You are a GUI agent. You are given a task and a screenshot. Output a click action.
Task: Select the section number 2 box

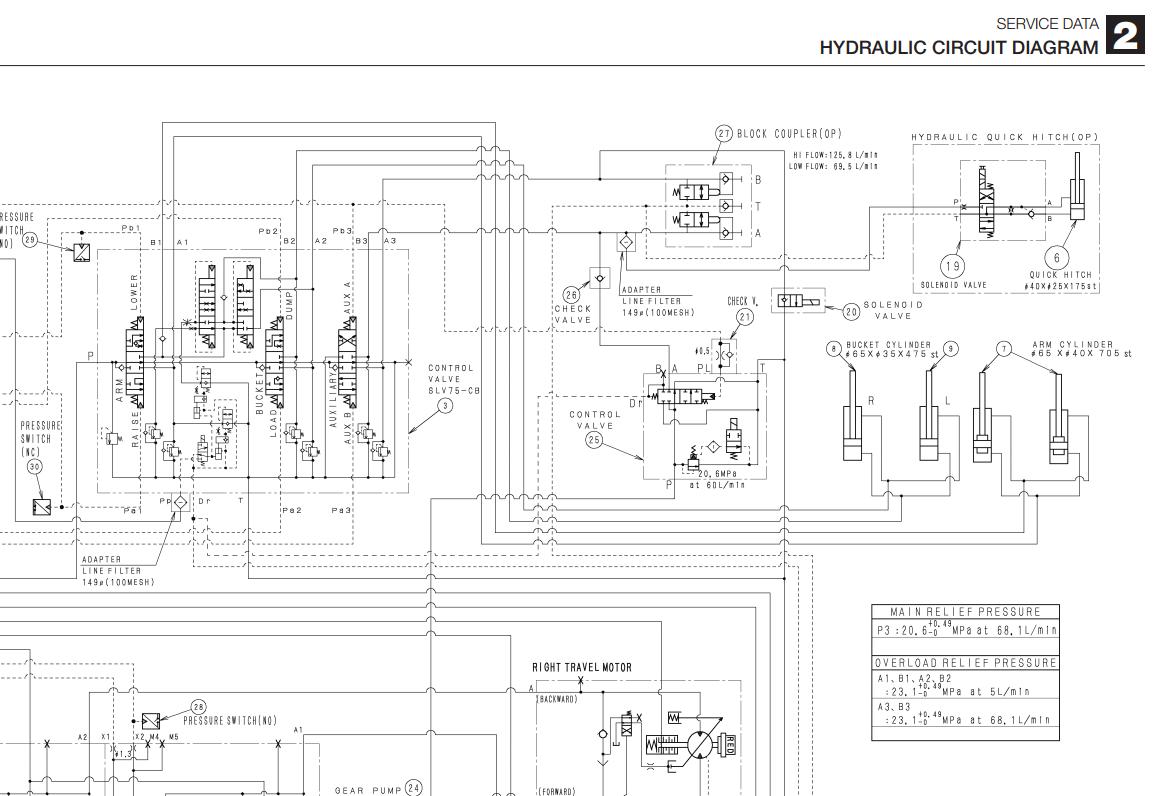click(x=1125, y=35)
